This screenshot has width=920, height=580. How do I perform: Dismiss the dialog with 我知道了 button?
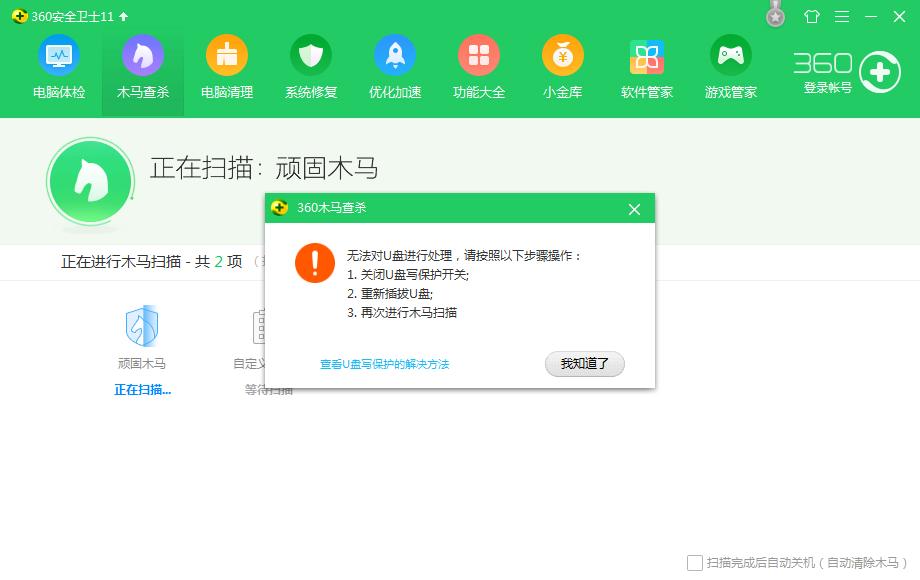(584, 364)
